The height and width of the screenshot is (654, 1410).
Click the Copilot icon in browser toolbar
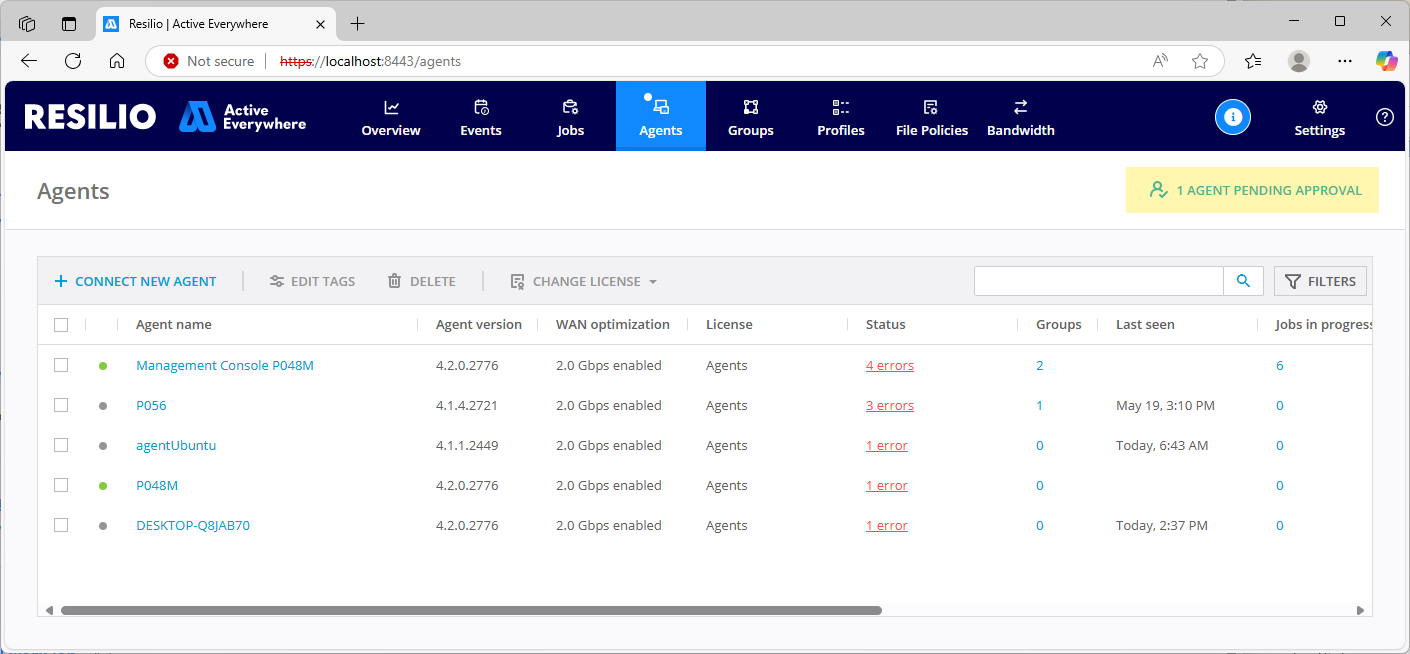[1386, 61]
